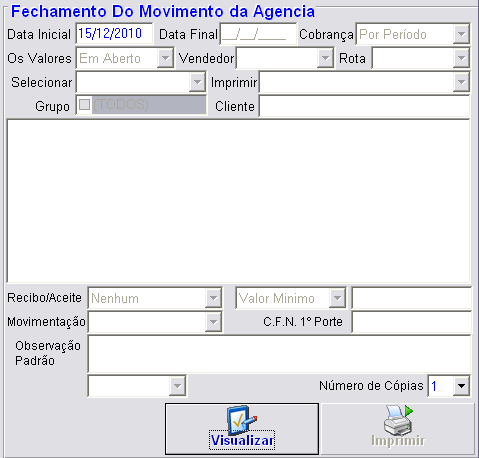Click the Data Inicial date field
This screenshot has height=458, width=479.
[x=114, y=34]
